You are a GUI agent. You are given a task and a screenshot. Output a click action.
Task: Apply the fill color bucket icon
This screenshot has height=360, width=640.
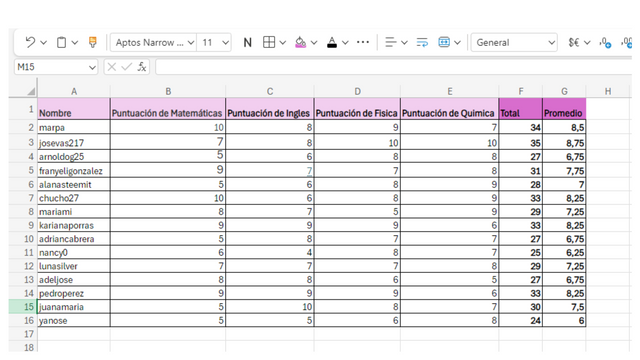pos(300,42)
